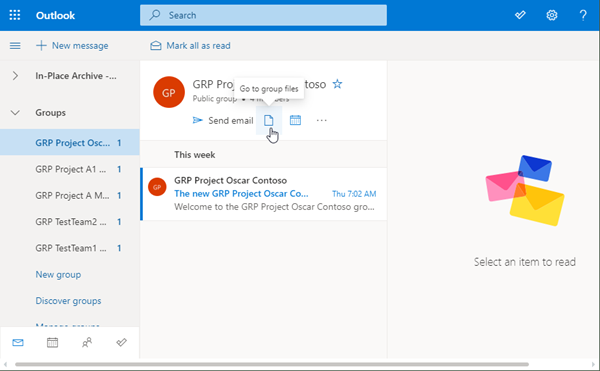Click the Thu 7:02 AM timestamp
The image size is (600, 371).
point(354,194)
